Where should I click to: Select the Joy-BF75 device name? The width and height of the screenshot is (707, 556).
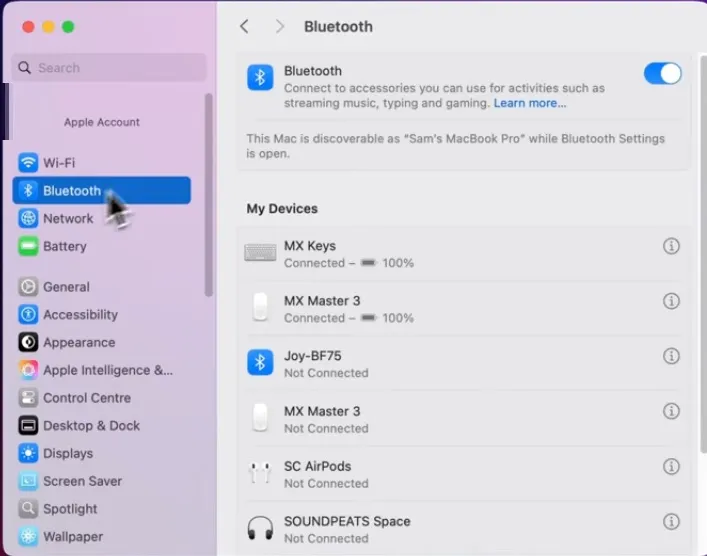(312, 356)
